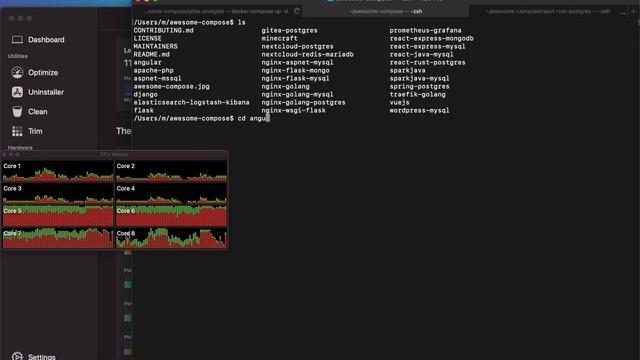The image size is (640, 360).
Task: Click 'LICENSE' in terminal listing
Action: 147,38
